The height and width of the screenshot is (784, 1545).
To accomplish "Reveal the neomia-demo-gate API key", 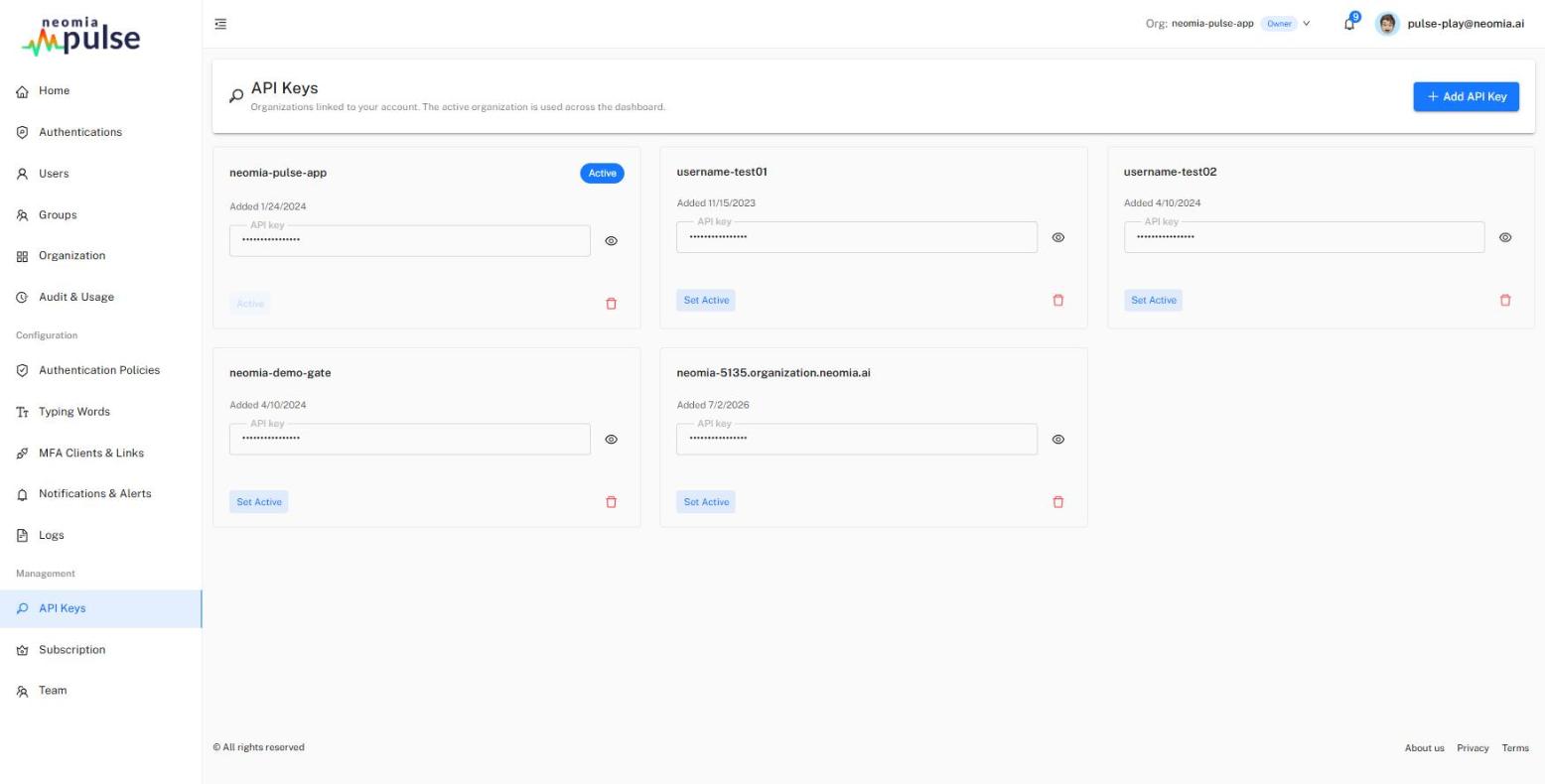I will coord(611,440).
